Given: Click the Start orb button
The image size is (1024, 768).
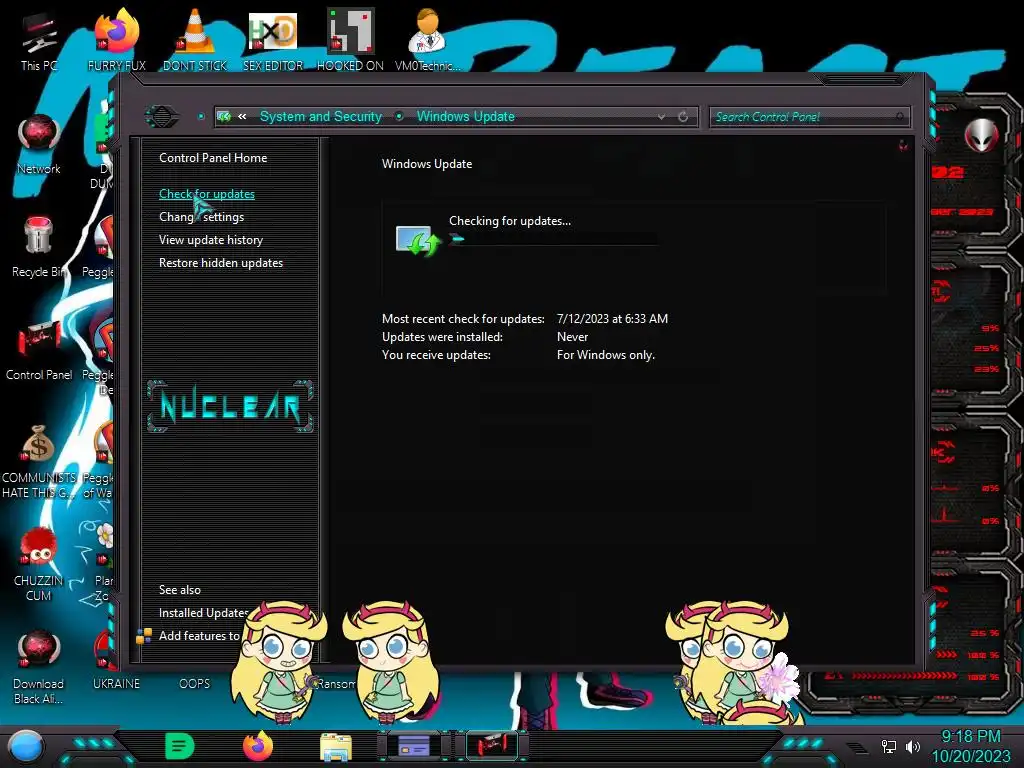Looking at the screenshot, I should [x=26, y=747].
